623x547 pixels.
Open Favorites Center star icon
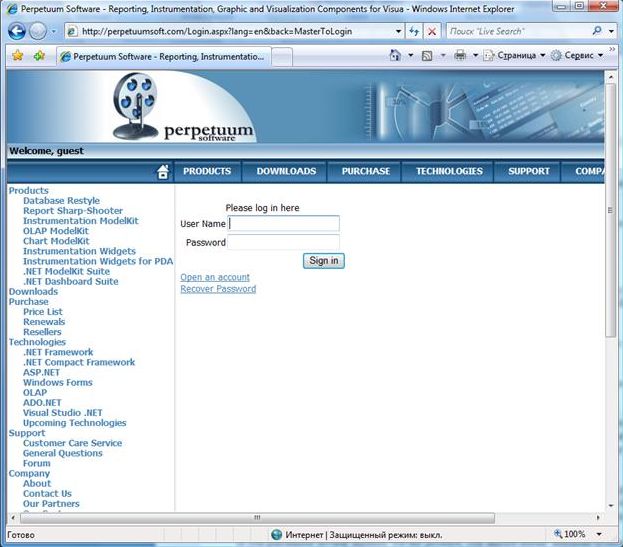tap(17, 56)
